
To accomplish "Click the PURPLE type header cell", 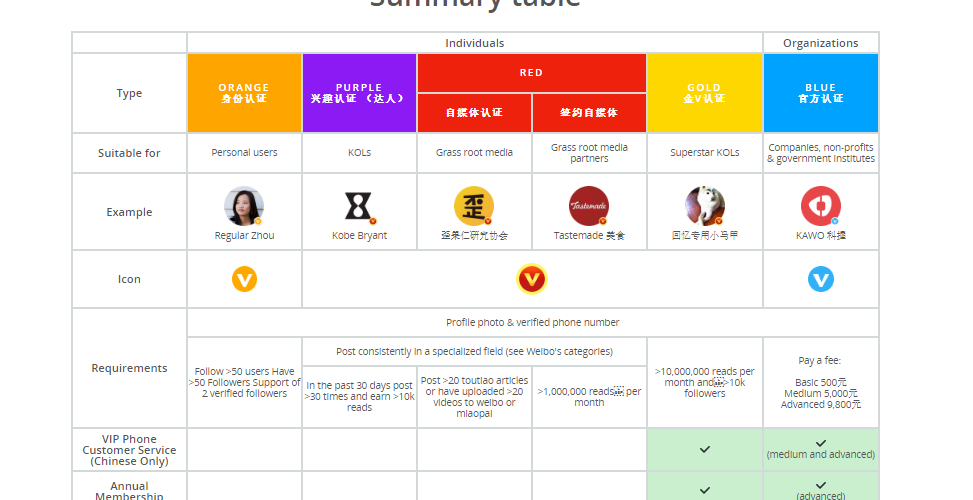I will click(x=359, y=93).
